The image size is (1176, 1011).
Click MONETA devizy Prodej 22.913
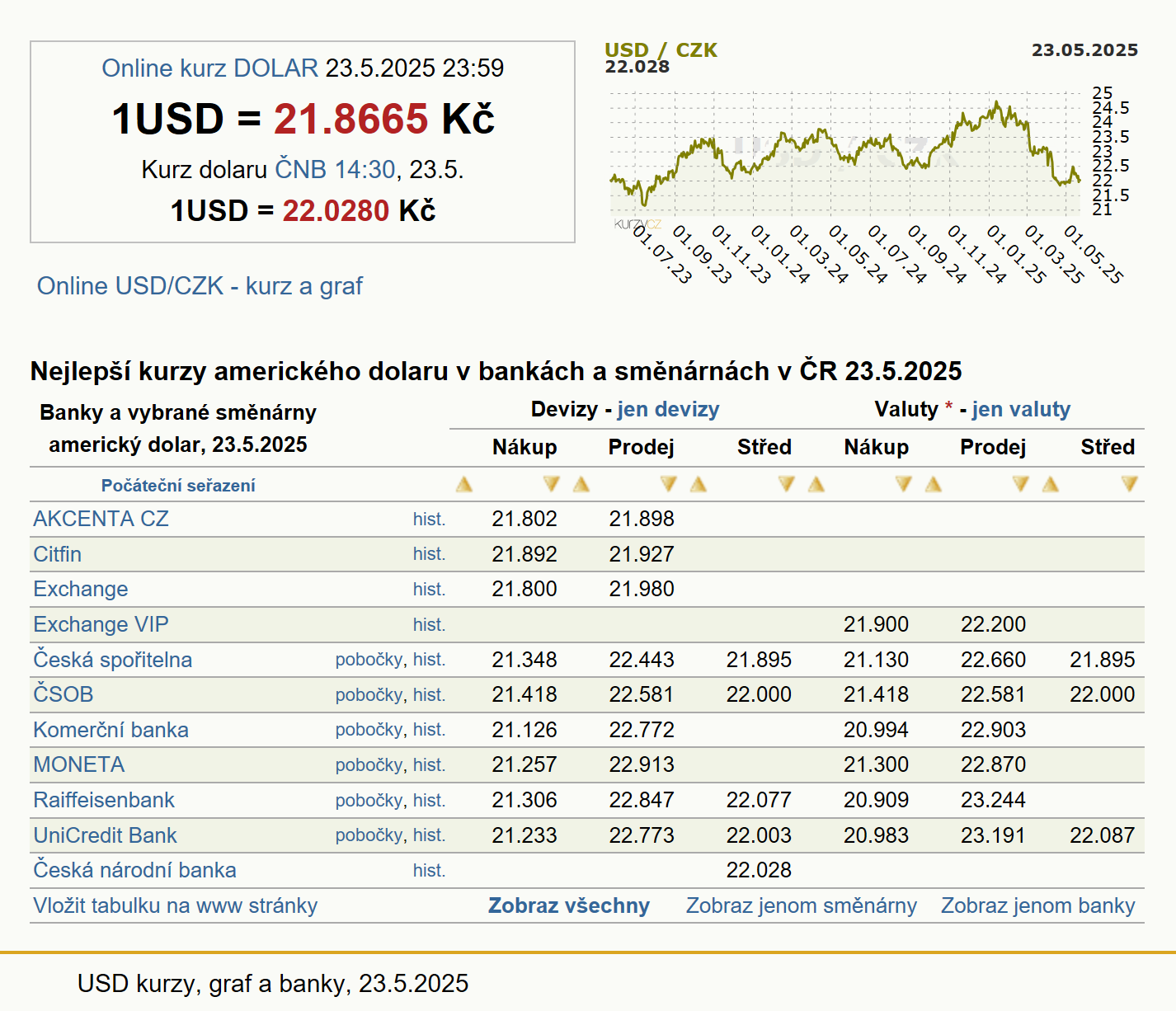point(642,764)
